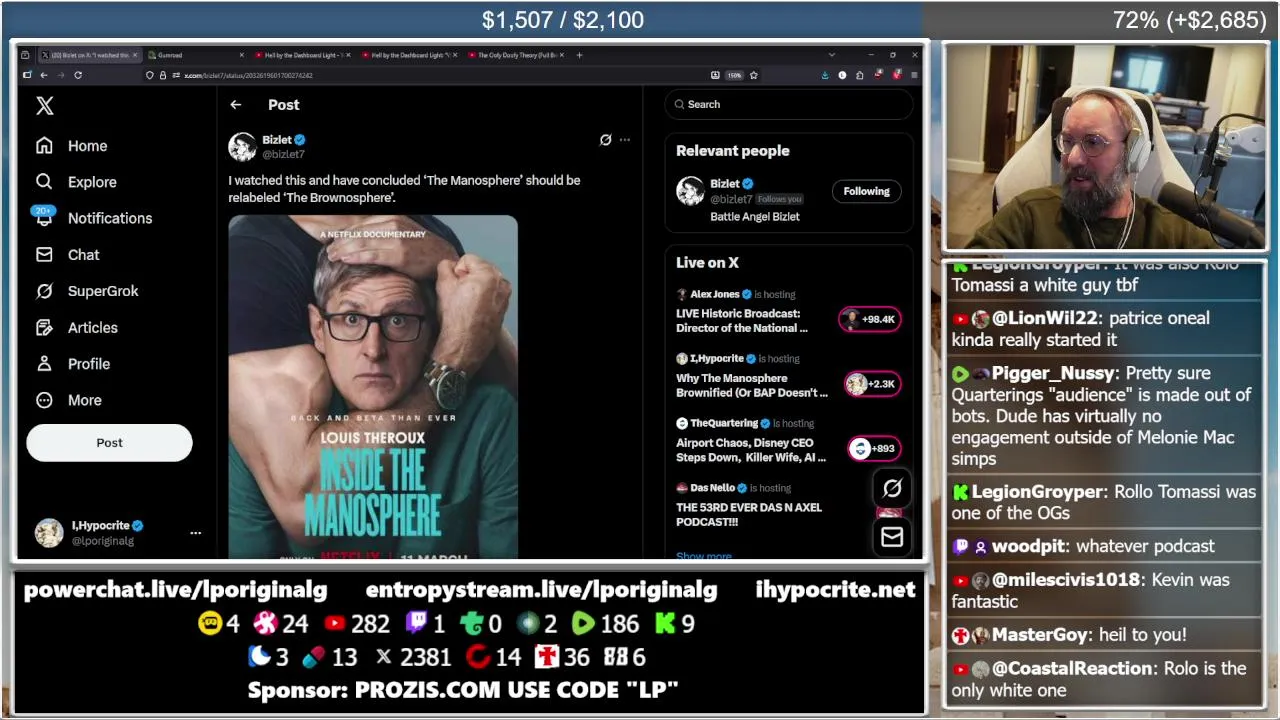This screenshot has height=720, width=1280.
Task: Click the SuperGrok icon in sidebar
Action: [44, 291]
